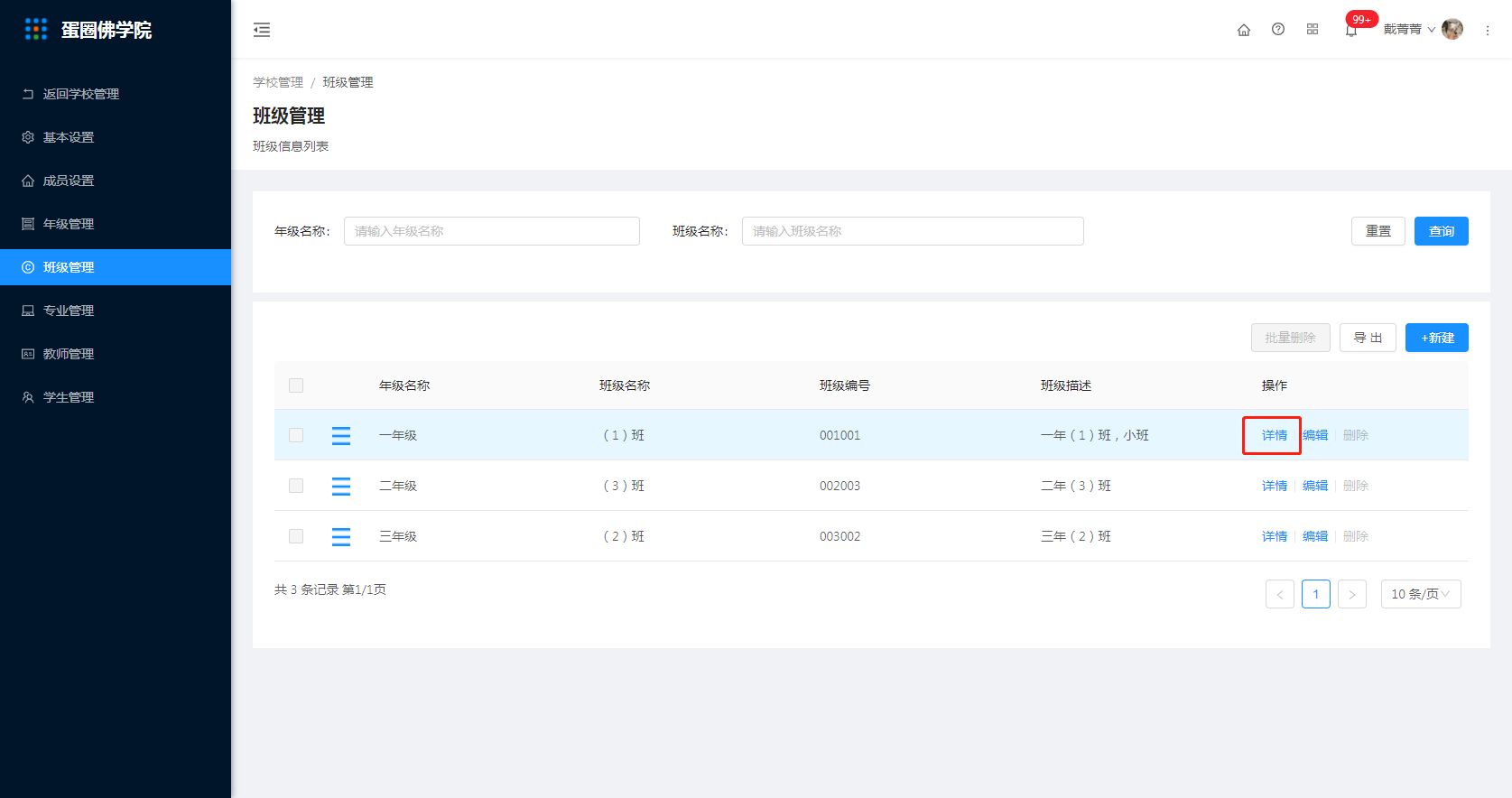Go to previous page arrow in pagination
Viewport: 1512px width, 798px height.
pyautogui.click(x=1280, y=594)
